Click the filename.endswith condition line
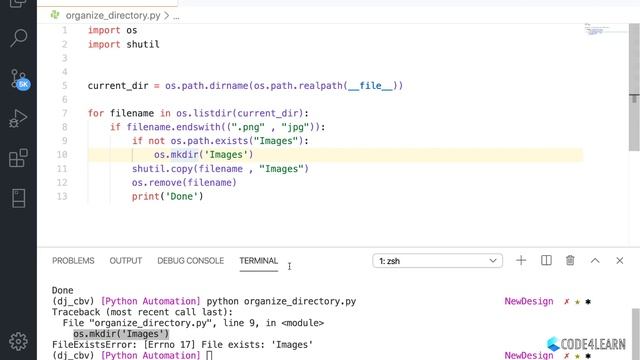 (218, 127)
